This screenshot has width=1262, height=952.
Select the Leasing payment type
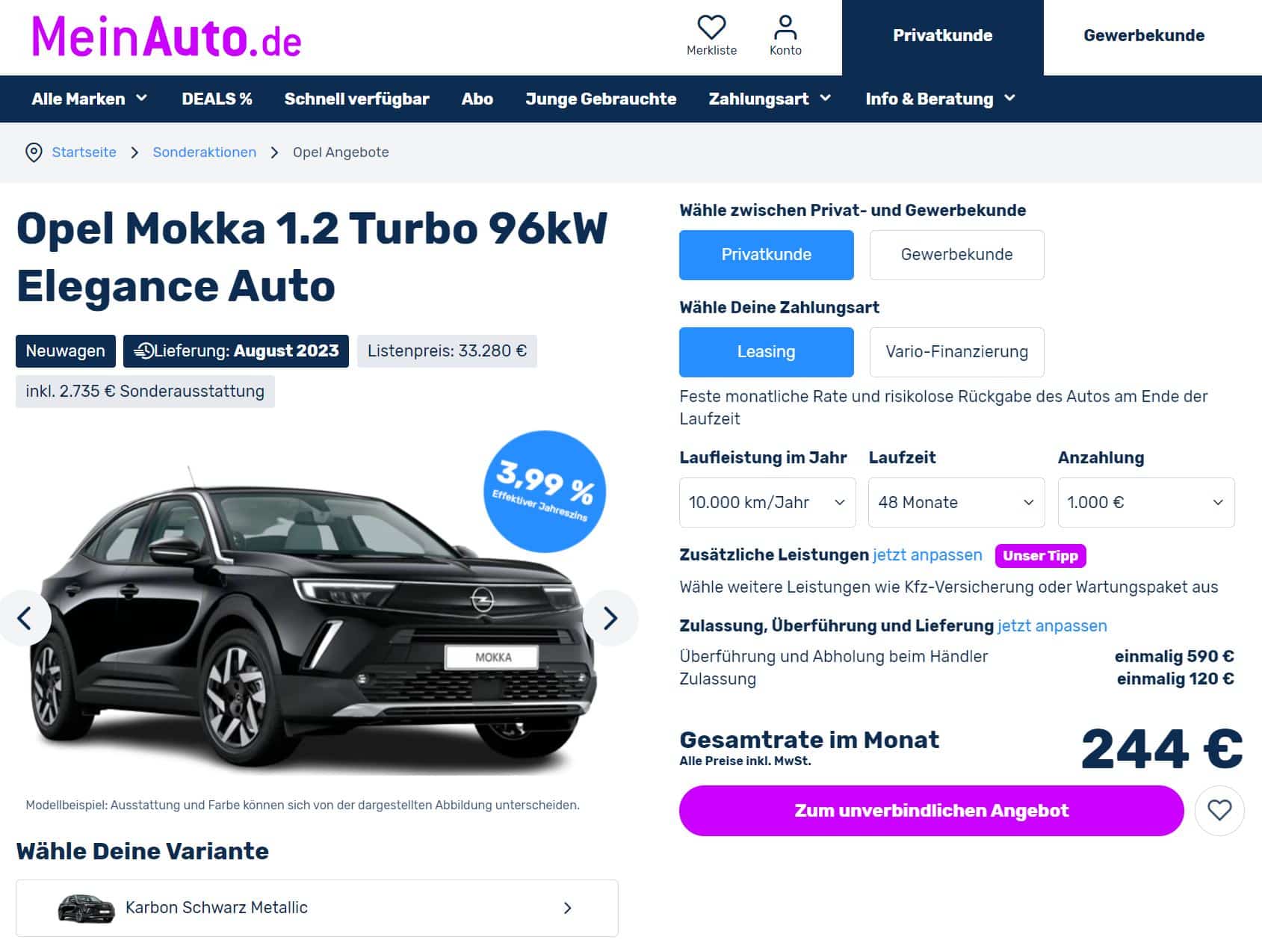(766, 352)
